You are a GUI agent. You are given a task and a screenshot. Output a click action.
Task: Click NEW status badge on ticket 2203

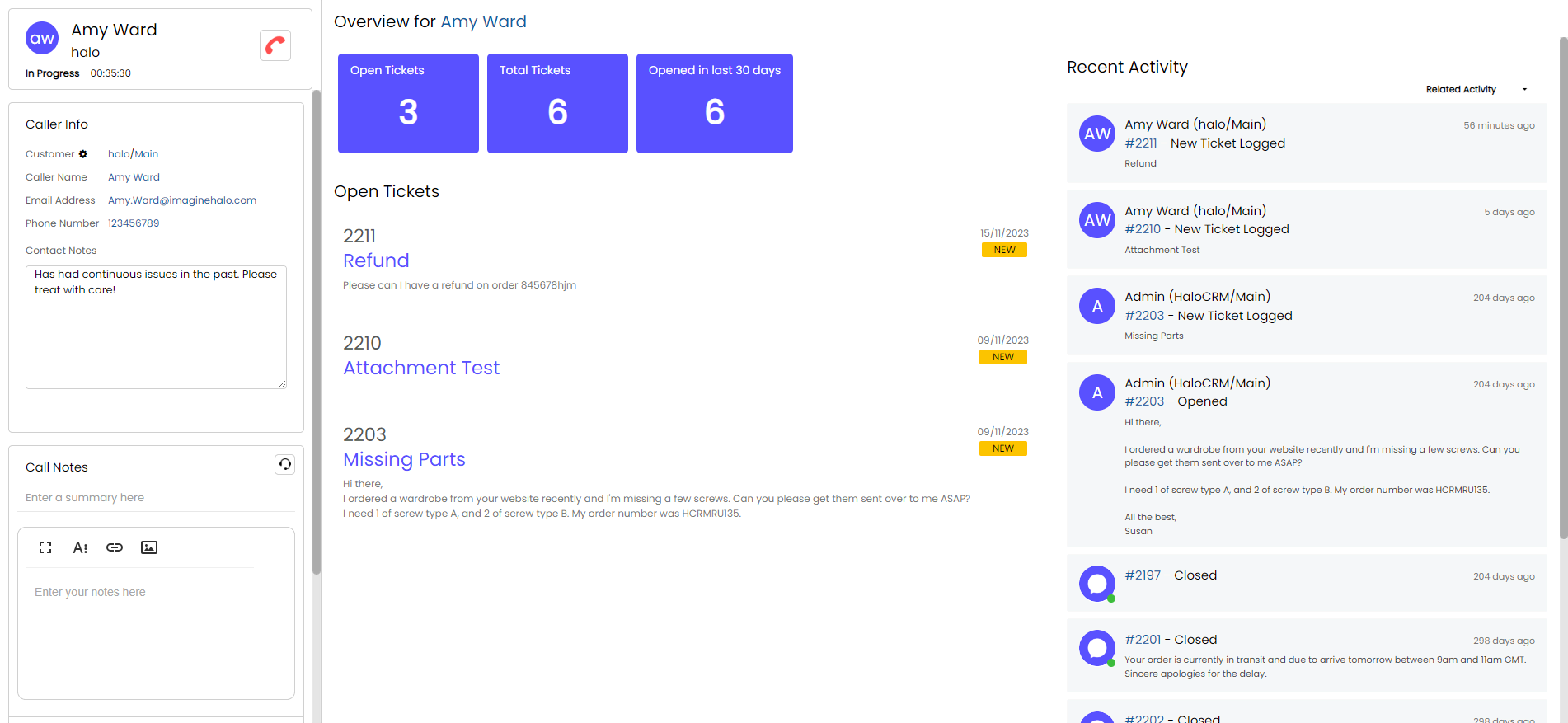[1003, 448]
